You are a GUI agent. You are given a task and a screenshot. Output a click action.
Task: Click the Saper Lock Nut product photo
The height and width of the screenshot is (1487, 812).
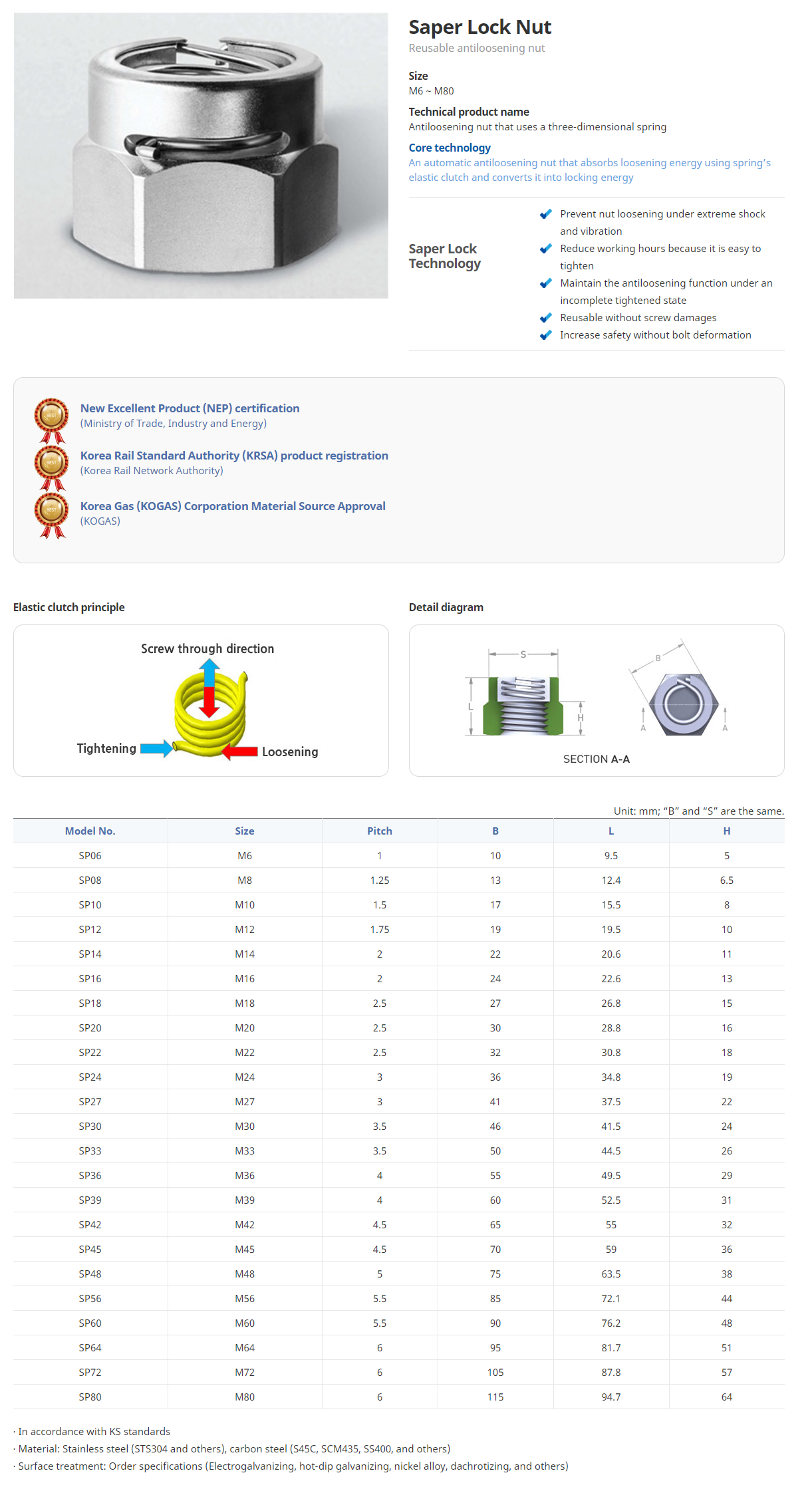(x=201, y=156)
